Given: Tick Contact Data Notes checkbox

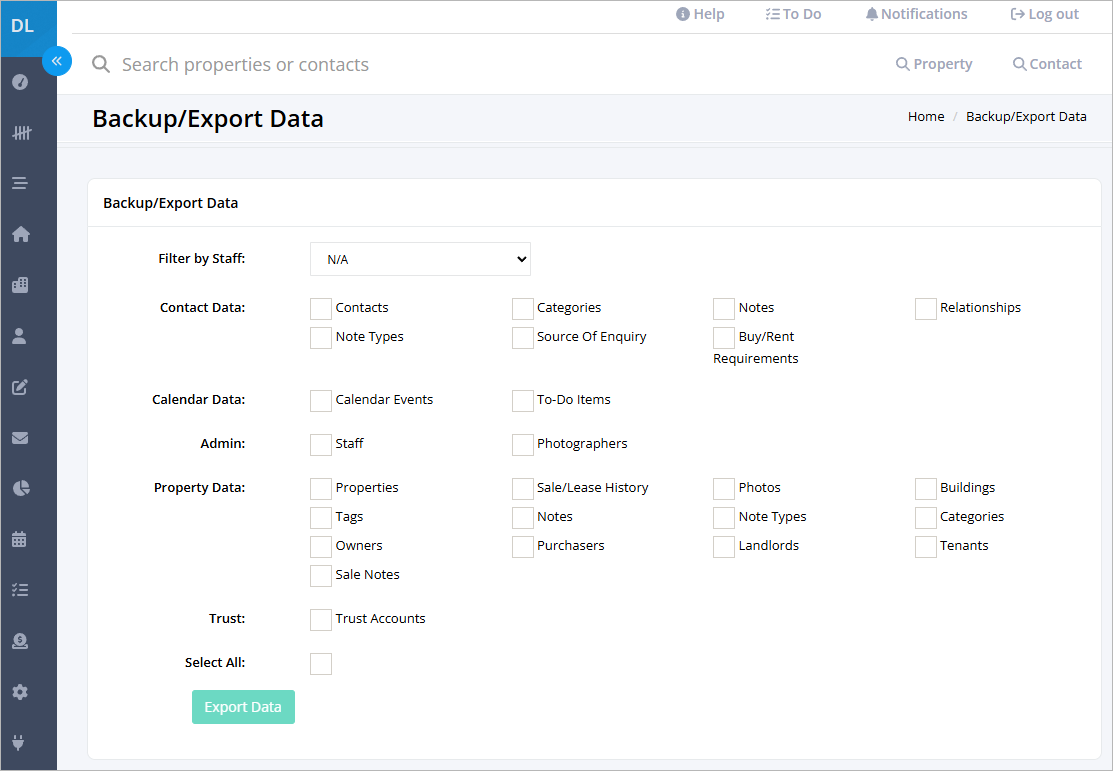Looking at the screenshot, I should 724,309.
